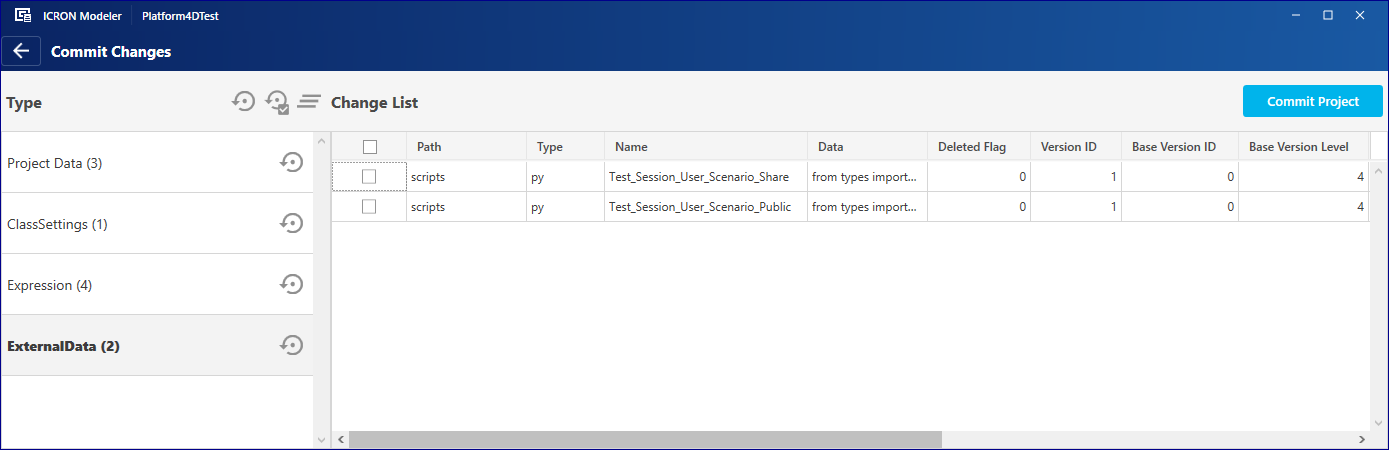
Task: Click the horizontal scrollbar right arrow
Action: tap(1361, 439)
